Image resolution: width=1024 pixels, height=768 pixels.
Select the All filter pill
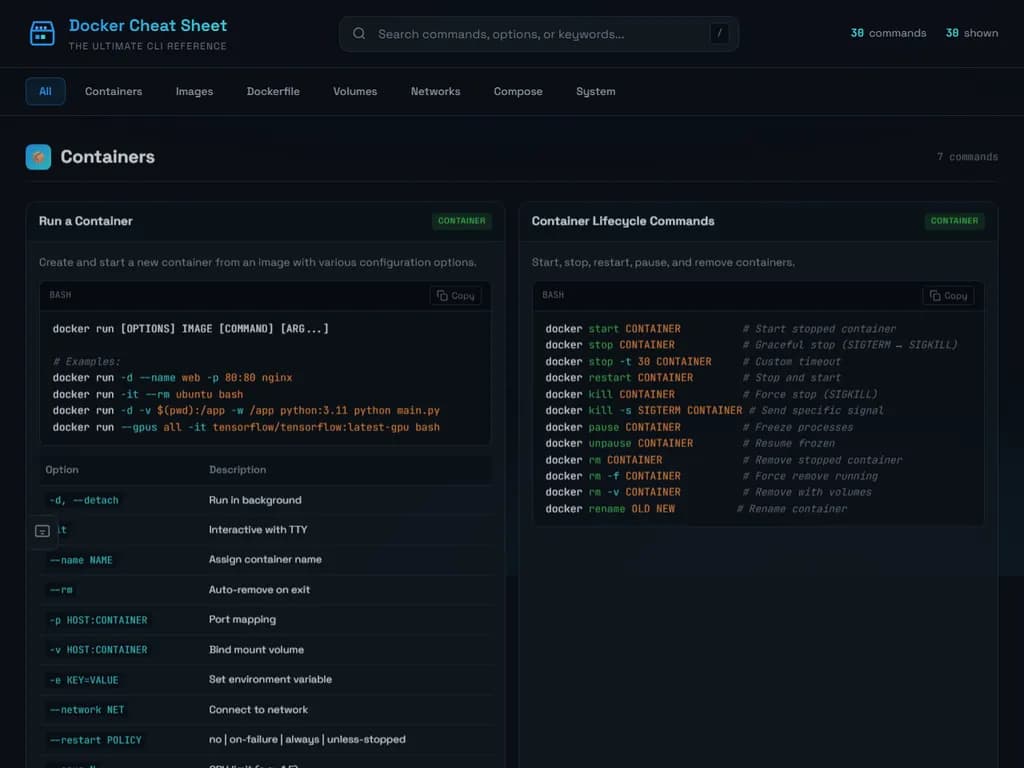(x=45, y=91)
